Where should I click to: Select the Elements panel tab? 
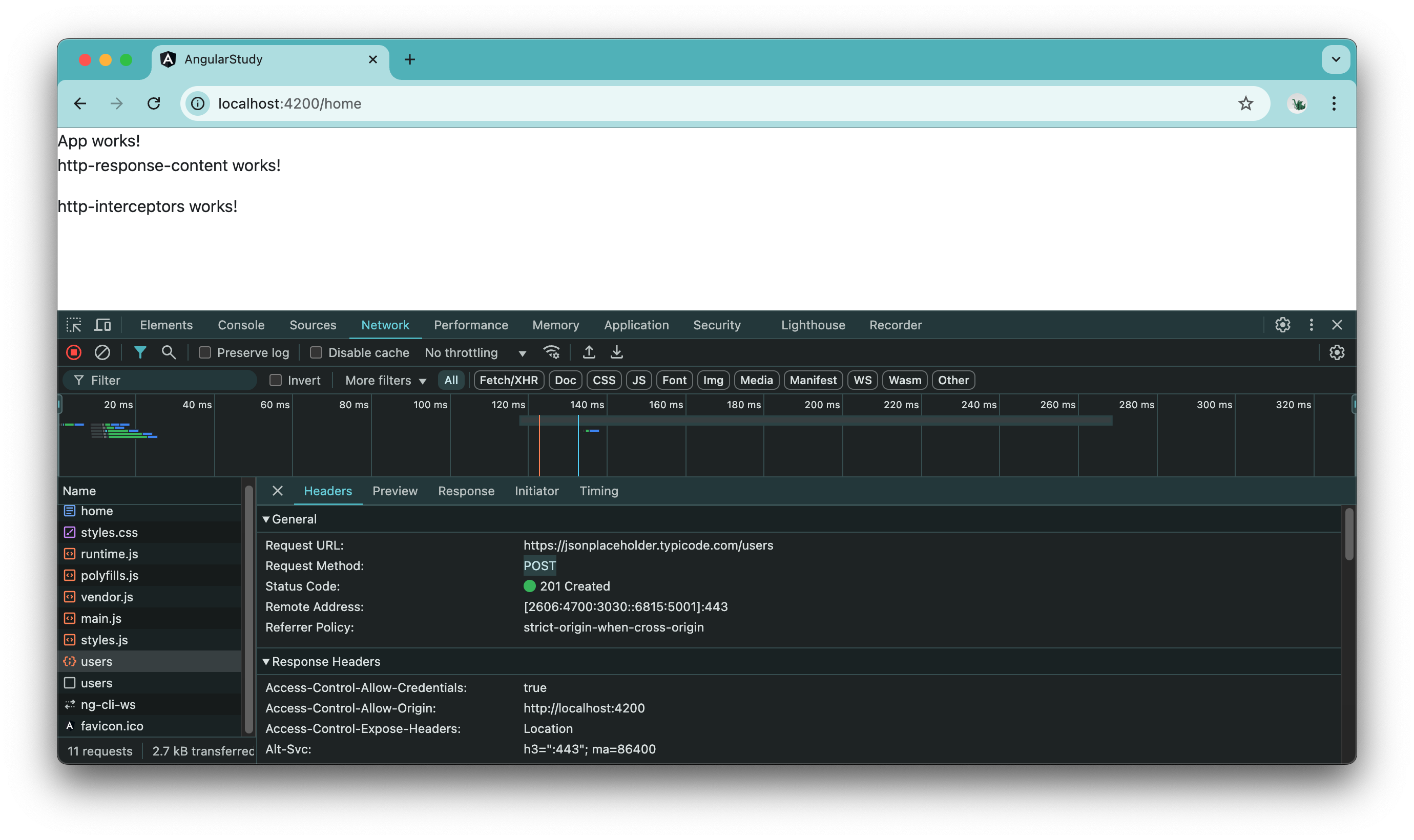coord(166,324)
